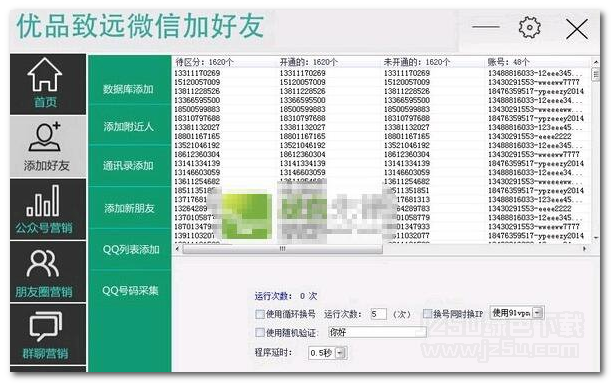Minimize the window with dash icon
611x383 pixels.
coord(486,27)
